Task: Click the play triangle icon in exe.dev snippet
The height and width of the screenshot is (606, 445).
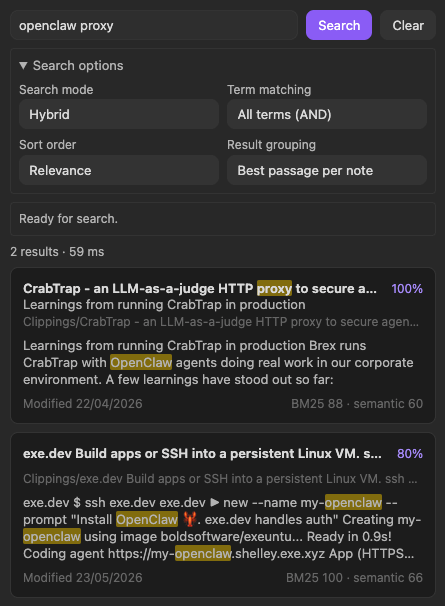Action: (215, 502)
